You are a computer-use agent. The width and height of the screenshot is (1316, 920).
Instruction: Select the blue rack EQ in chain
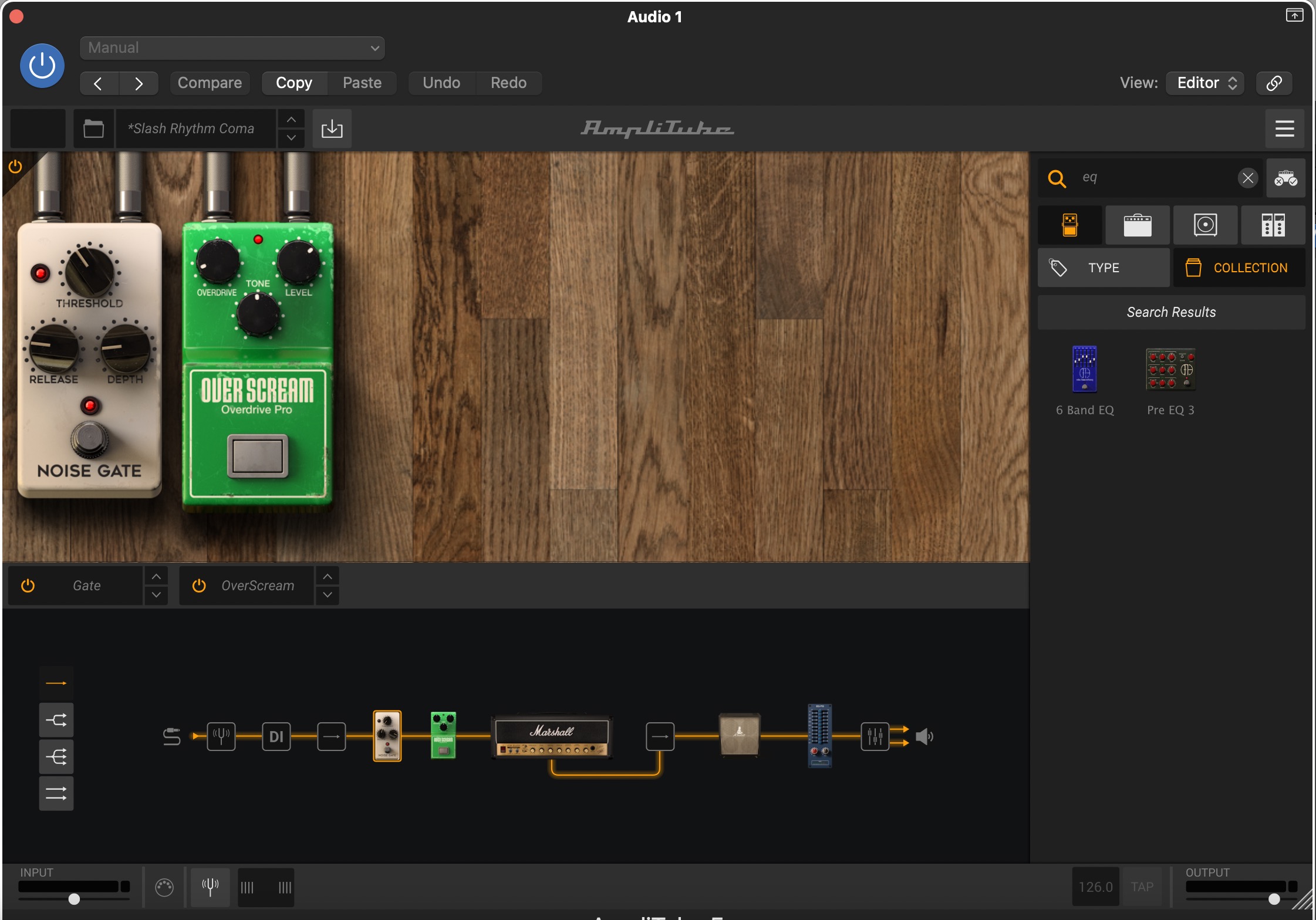pos(820,736)
